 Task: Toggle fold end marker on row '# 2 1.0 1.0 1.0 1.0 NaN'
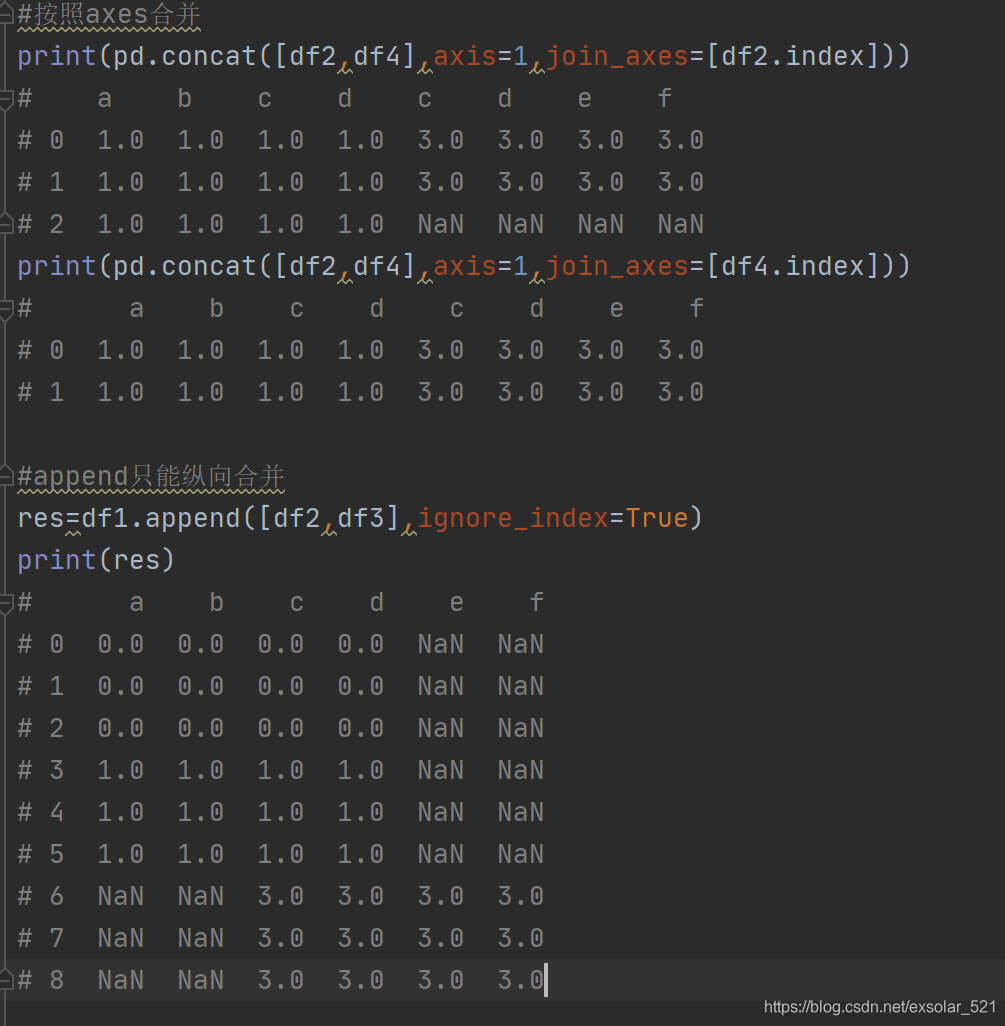[x=5, y=224]
